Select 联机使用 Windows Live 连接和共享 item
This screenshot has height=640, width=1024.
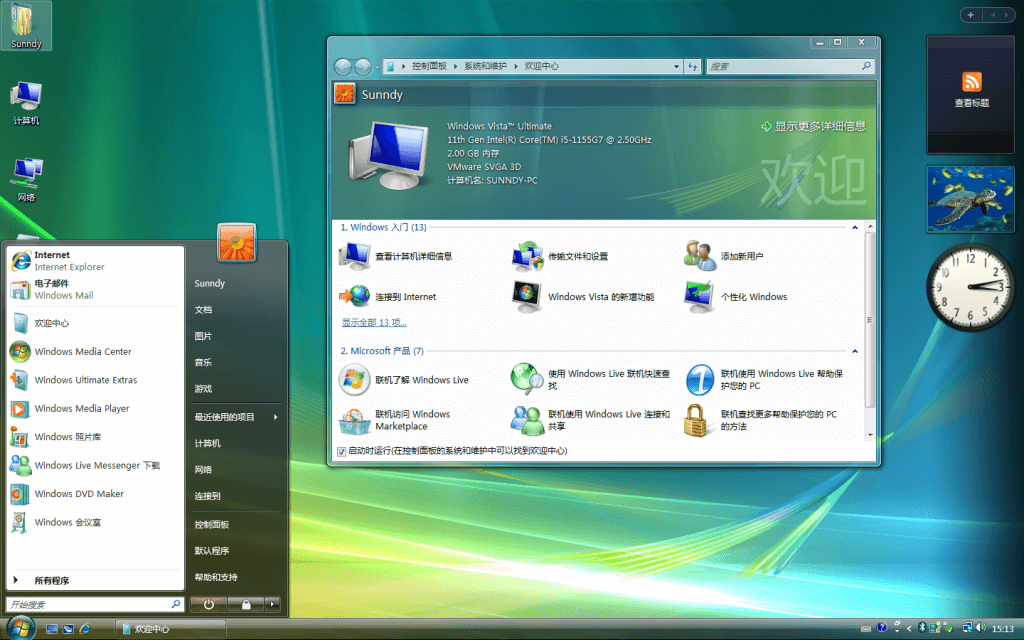coord(591,420)
